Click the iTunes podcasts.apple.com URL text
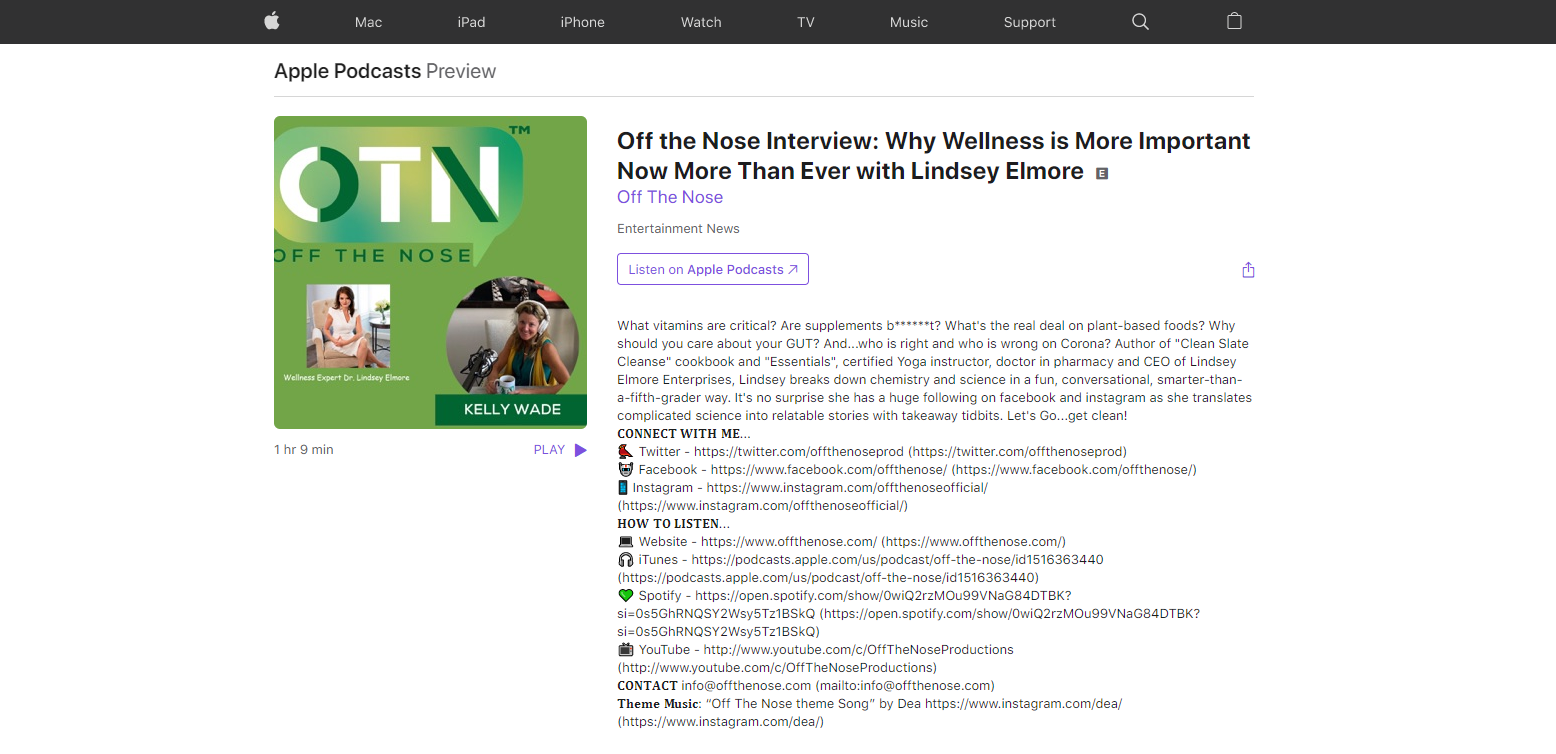1556x754 pixels. [897, 559]
